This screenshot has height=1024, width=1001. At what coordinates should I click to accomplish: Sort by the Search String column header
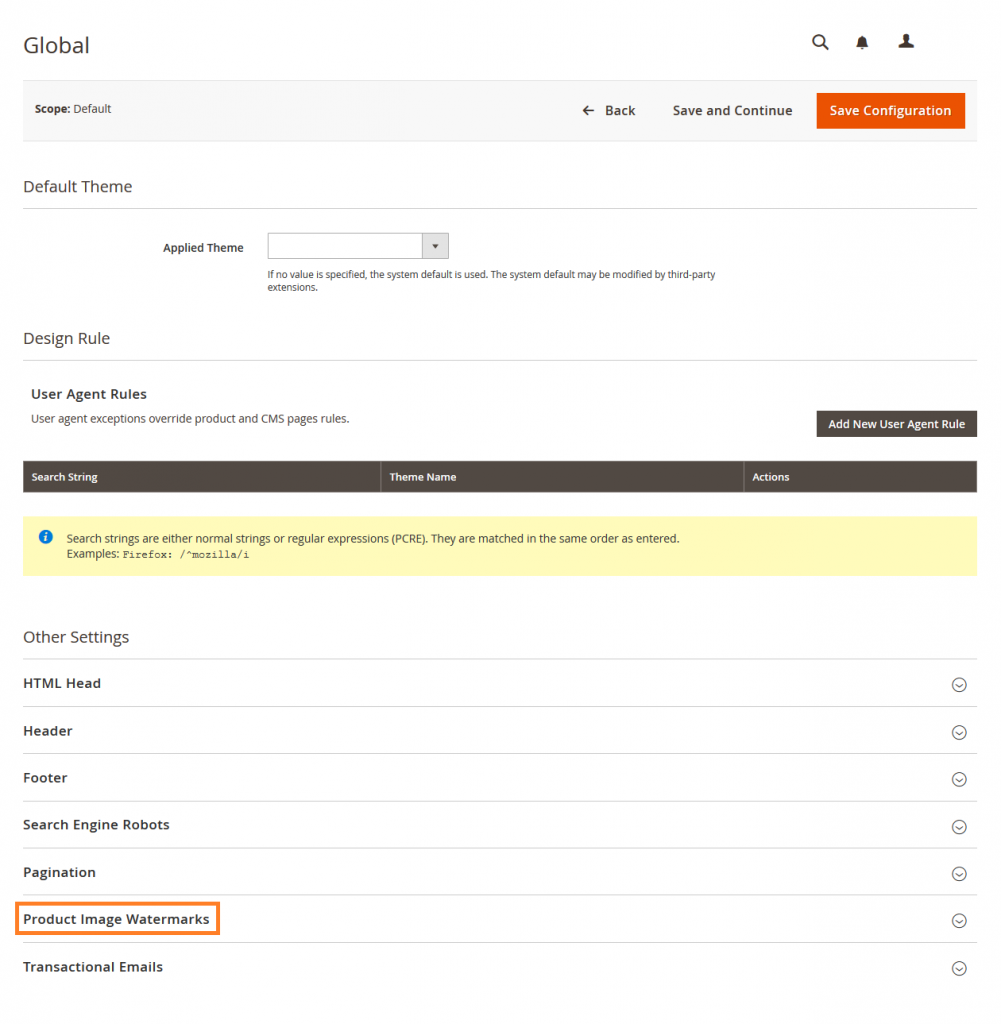tap(64, 477)
